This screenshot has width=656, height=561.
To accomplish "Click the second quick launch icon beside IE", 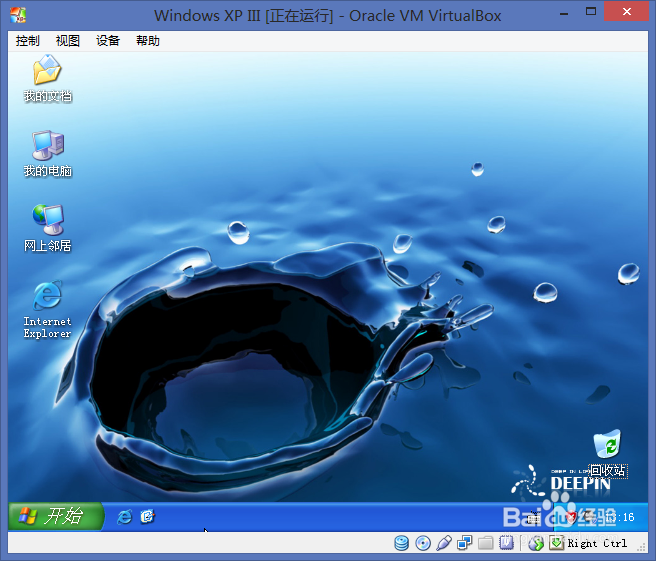I will (147, 517).
